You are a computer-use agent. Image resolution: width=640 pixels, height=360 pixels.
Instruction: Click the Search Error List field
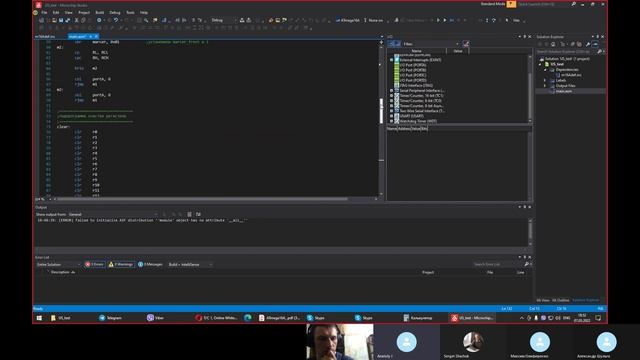(498, 264)
